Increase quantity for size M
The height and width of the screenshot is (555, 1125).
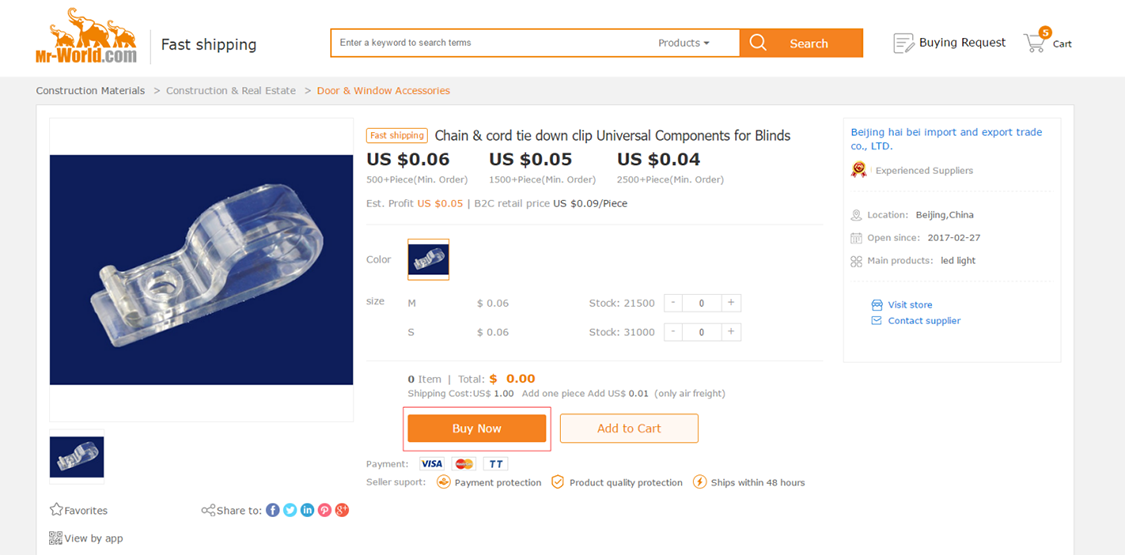pos(731,303)
